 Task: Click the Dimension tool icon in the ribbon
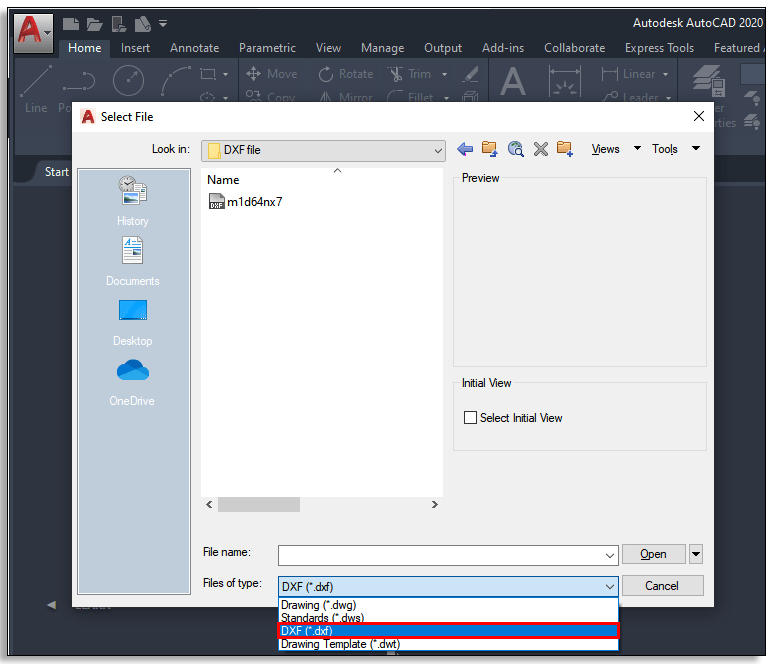(565, 81)
